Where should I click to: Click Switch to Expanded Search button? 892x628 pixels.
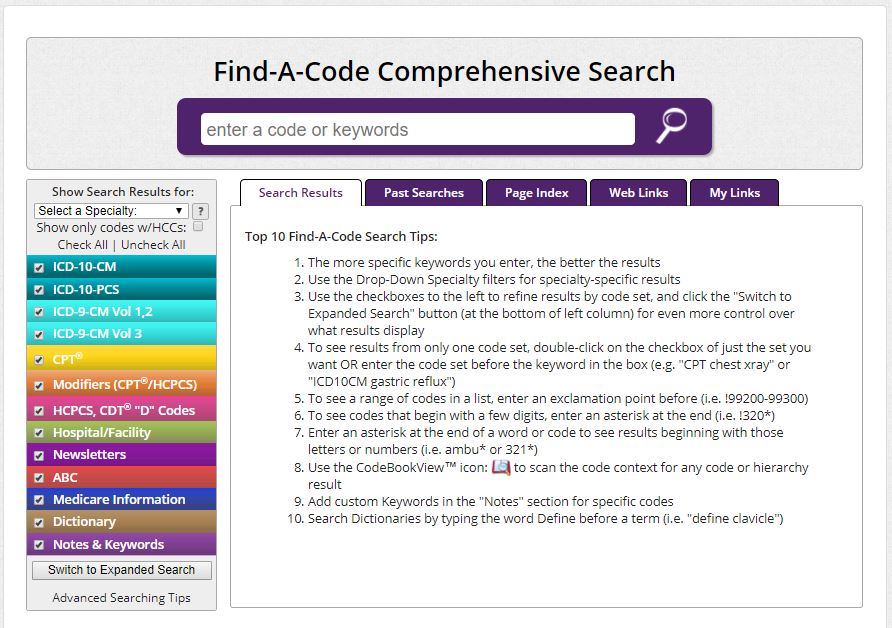[122, 570]
